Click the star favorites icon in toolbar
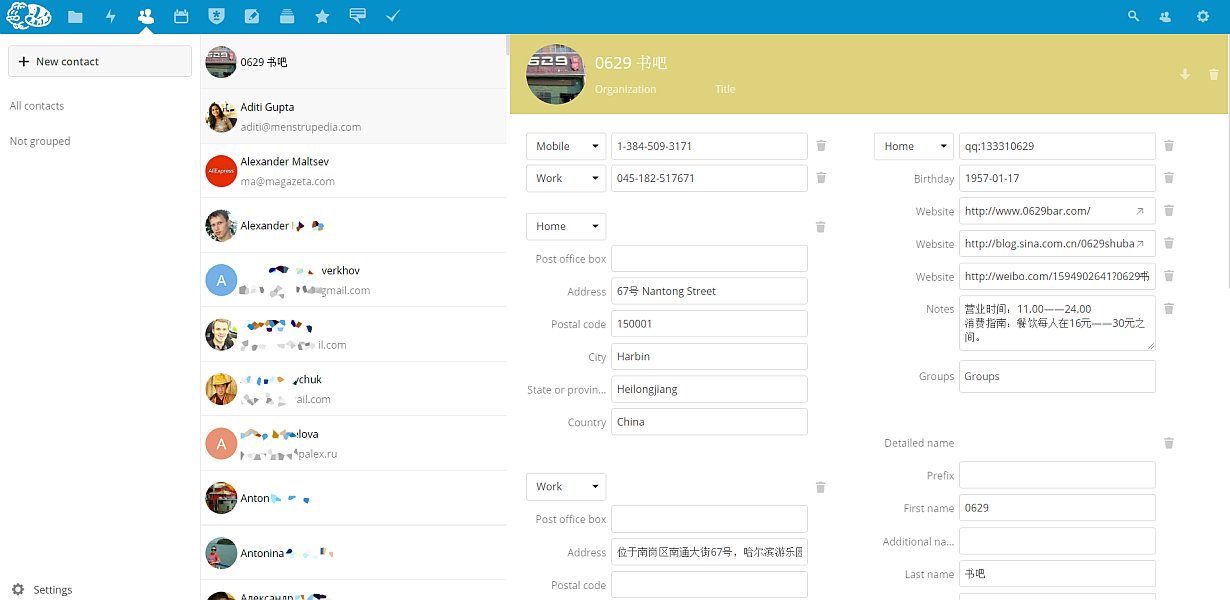Image resolution: width=1230 pixels, height=600 pixels. pyautogui.click(x=322, y=16)
